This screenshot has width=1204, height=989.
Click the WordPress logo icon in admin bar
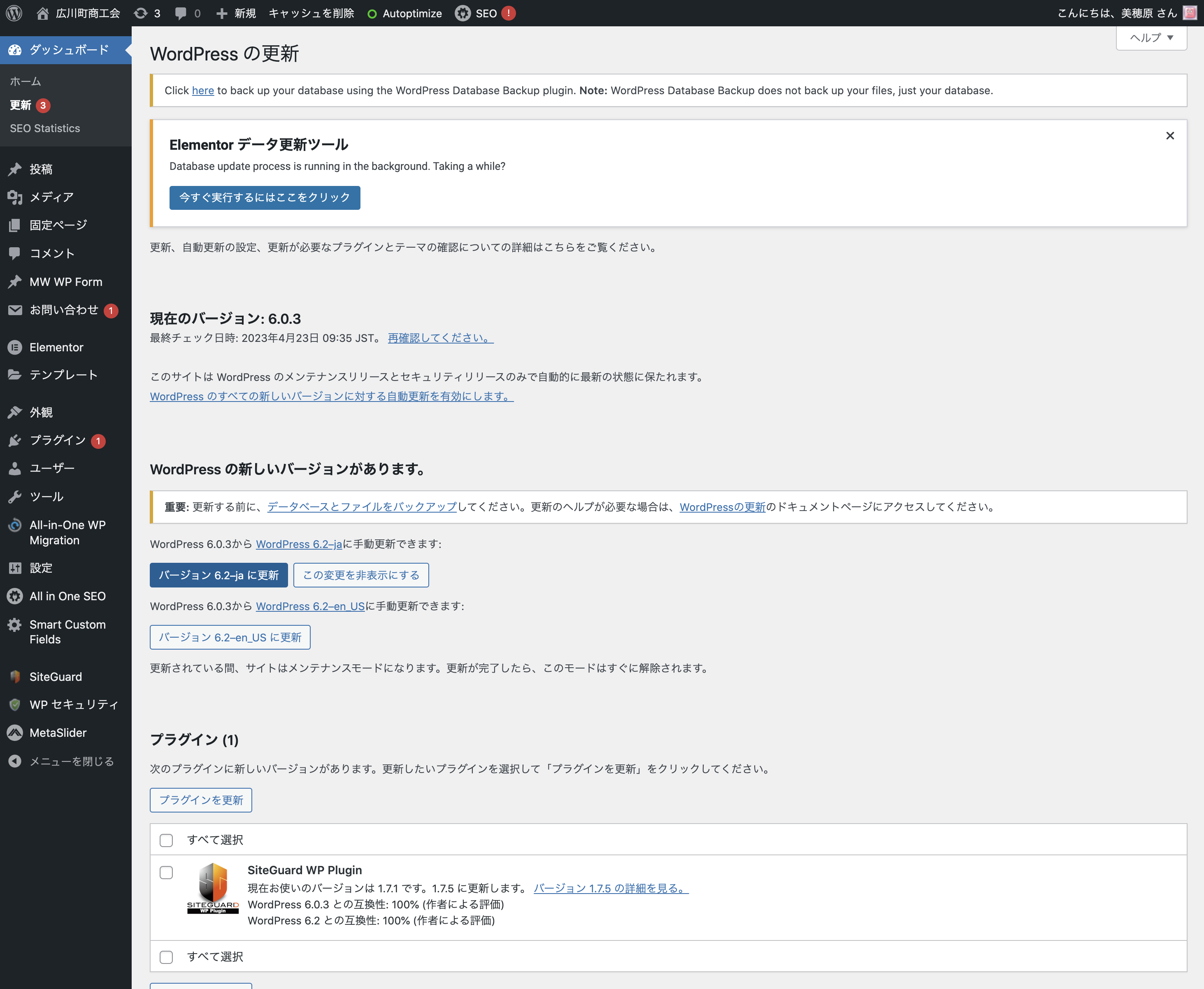(14, 13)
